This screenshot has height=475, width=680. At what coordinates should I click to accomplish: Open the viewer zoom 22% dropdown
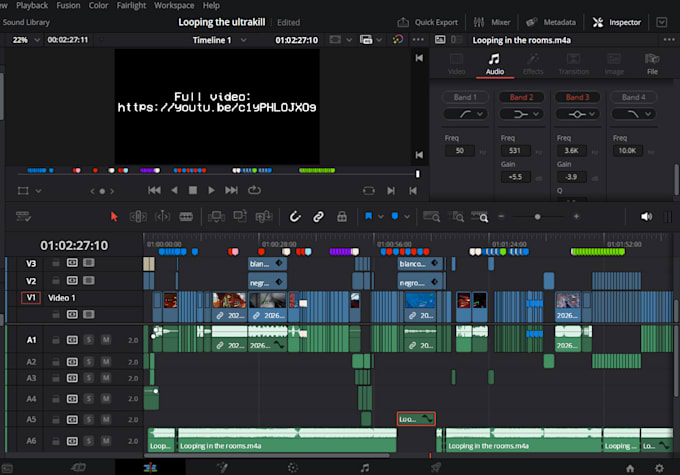(26, 40)
